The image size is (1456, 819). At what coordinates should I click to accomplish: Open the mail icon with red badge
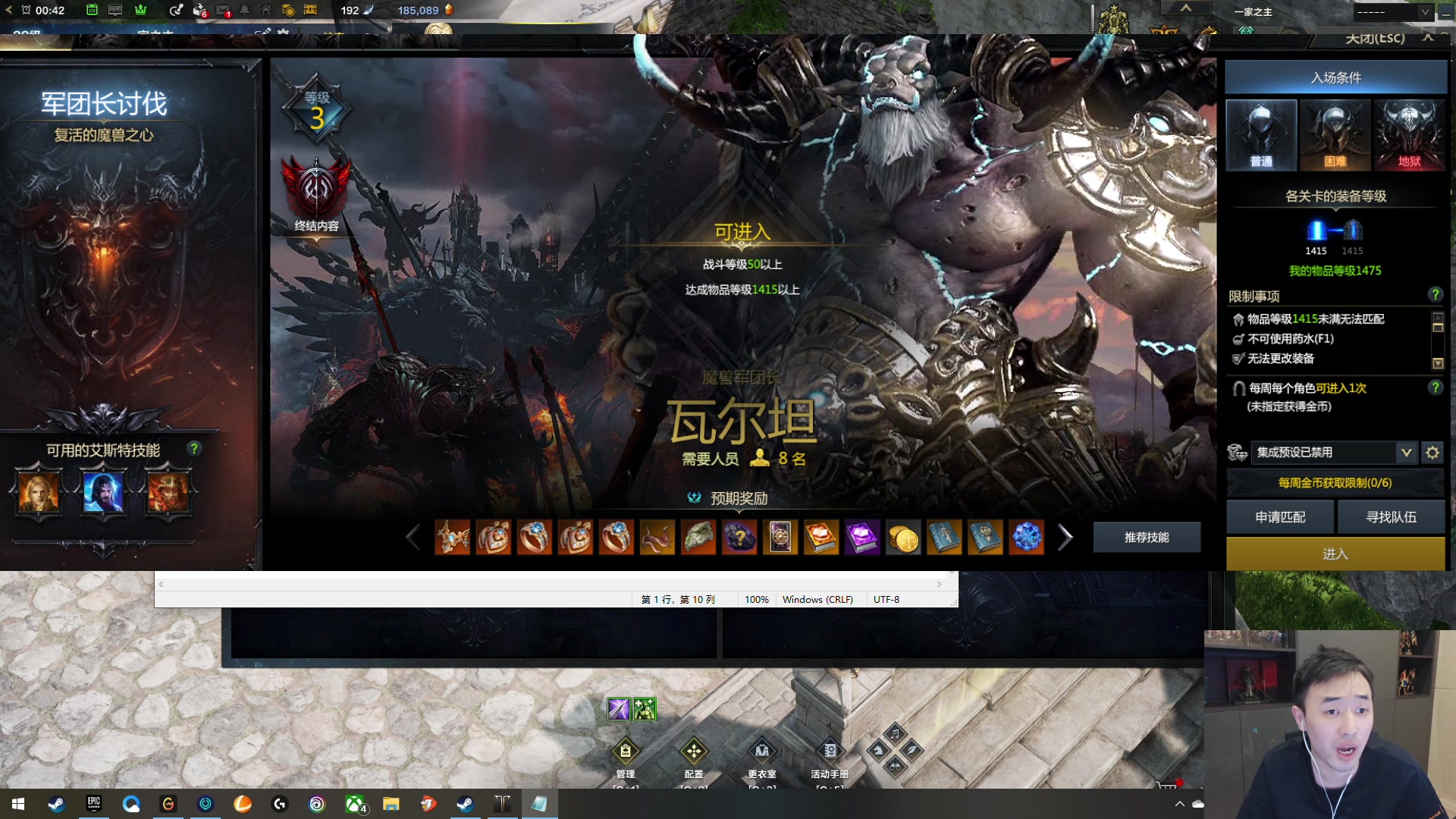click(x=223, y=10)
